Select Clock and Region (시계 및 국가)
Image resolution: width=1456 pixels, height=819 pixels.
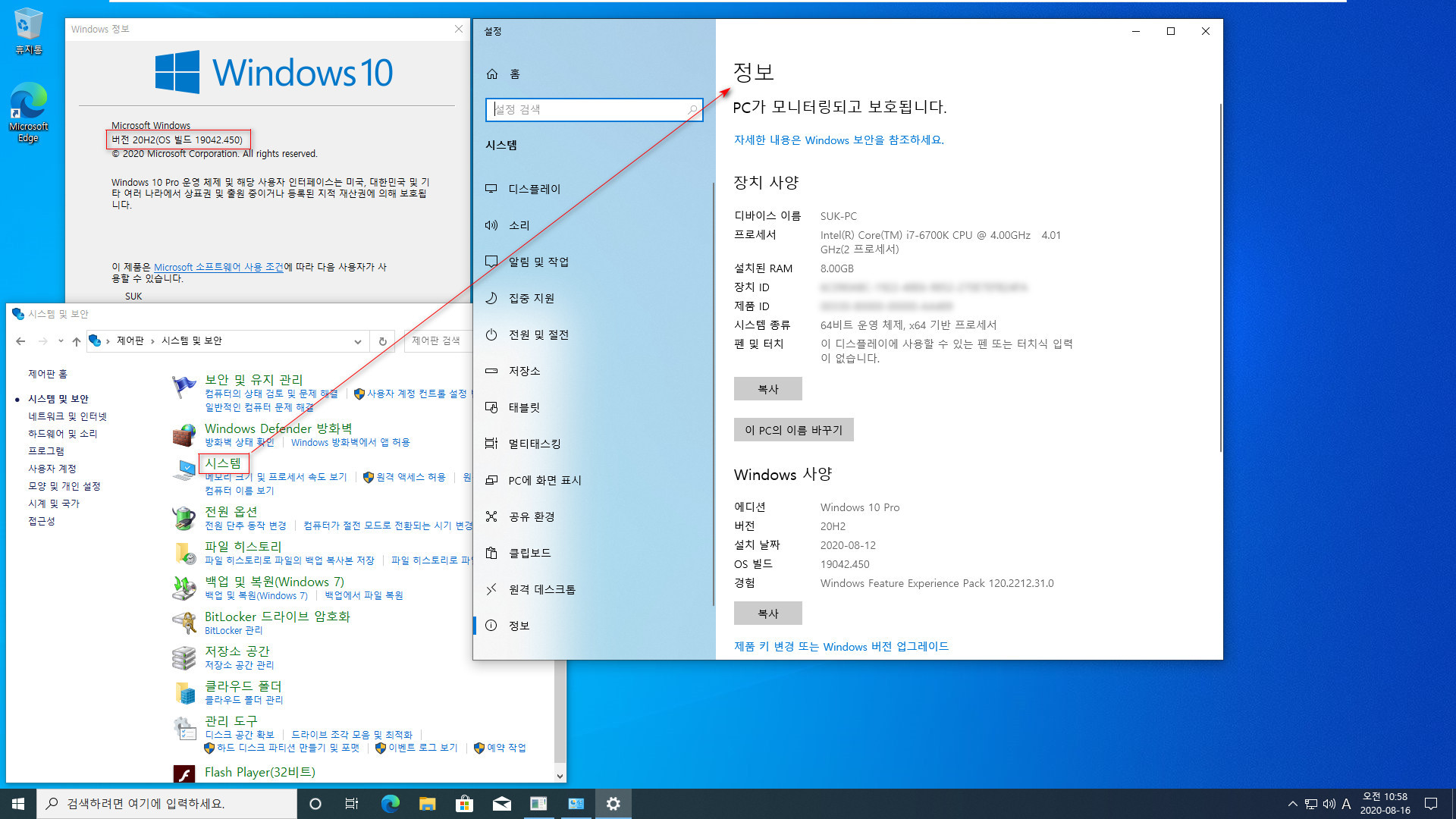click(x=54, y=504)
